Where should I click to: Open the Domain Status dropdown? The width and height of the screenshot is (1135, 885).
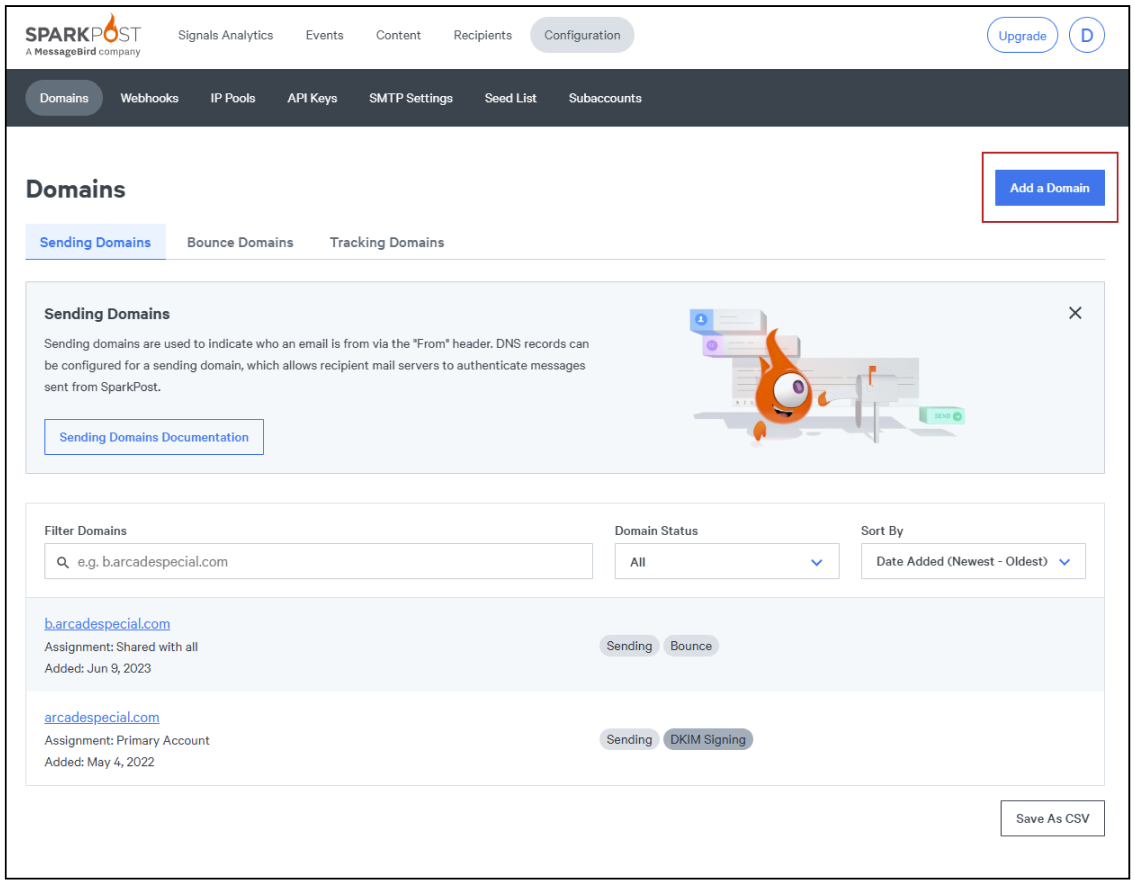tap(727, 562)
